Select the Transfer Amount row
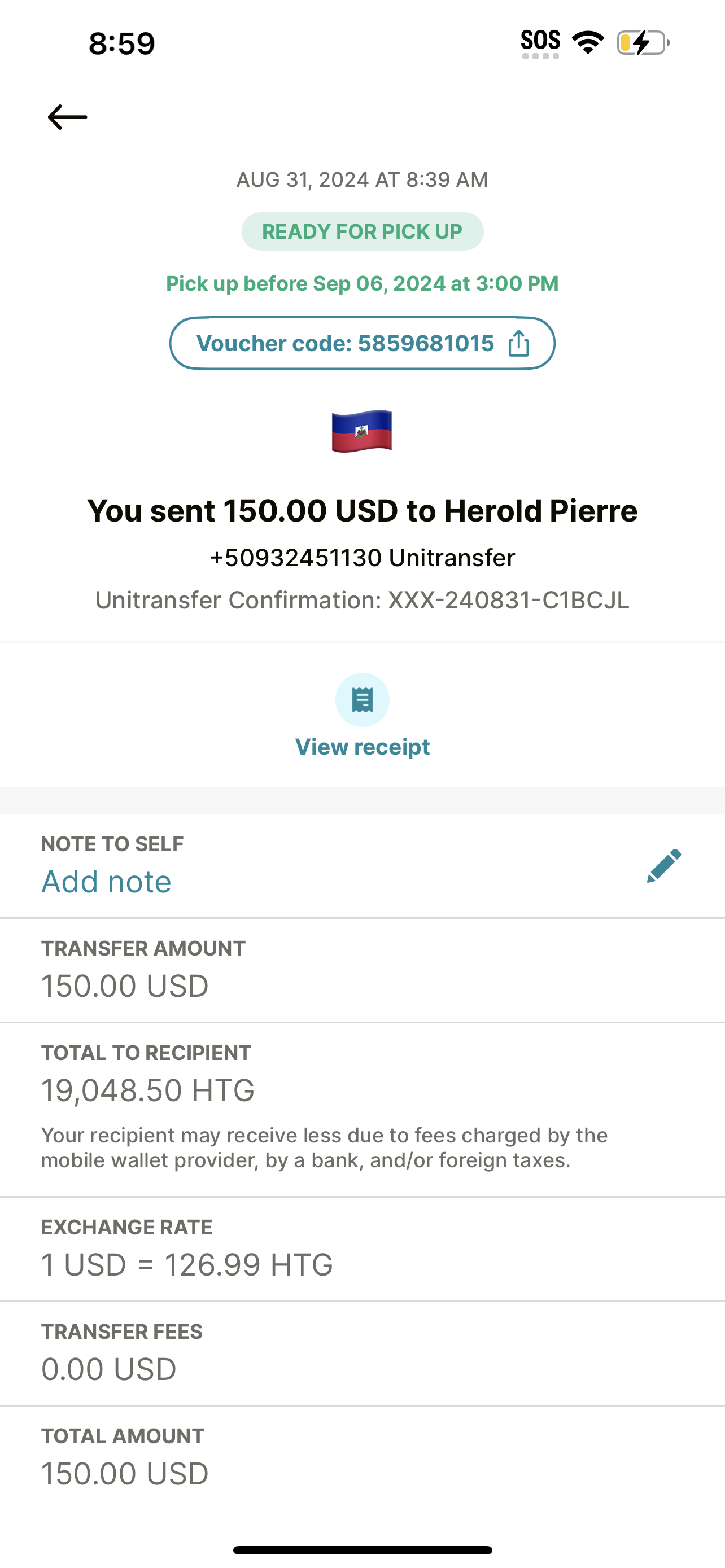The width and height of the screenshot is (725, 1568). [x=362, y=970]
